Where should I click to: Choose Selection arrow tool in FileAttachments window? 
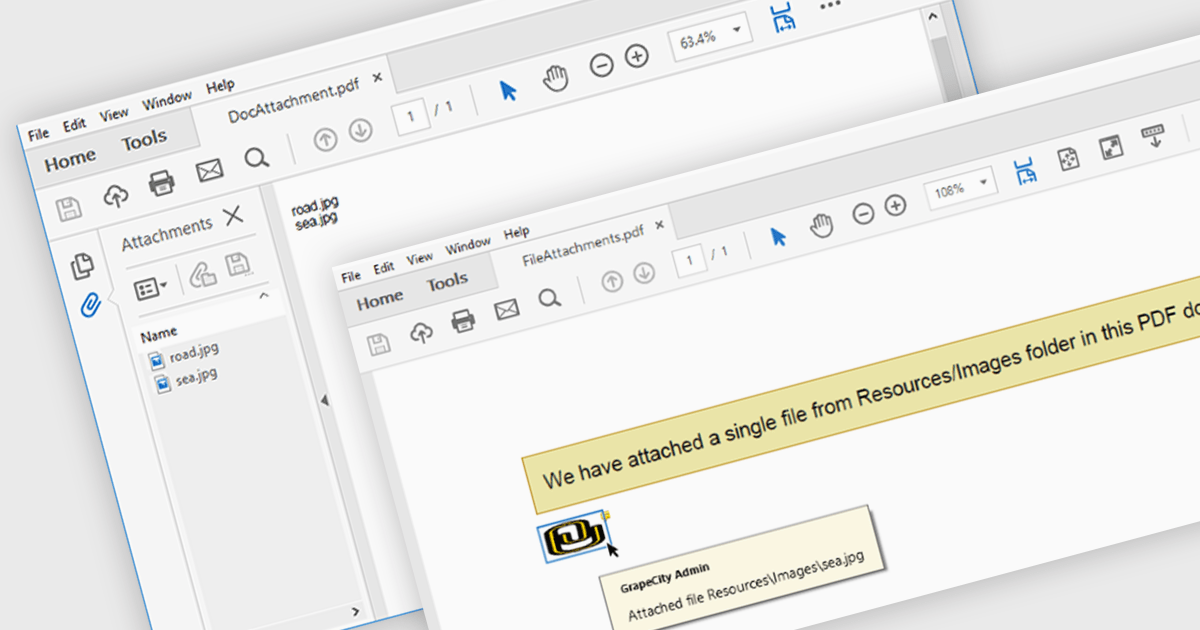[x=778, y=236]
